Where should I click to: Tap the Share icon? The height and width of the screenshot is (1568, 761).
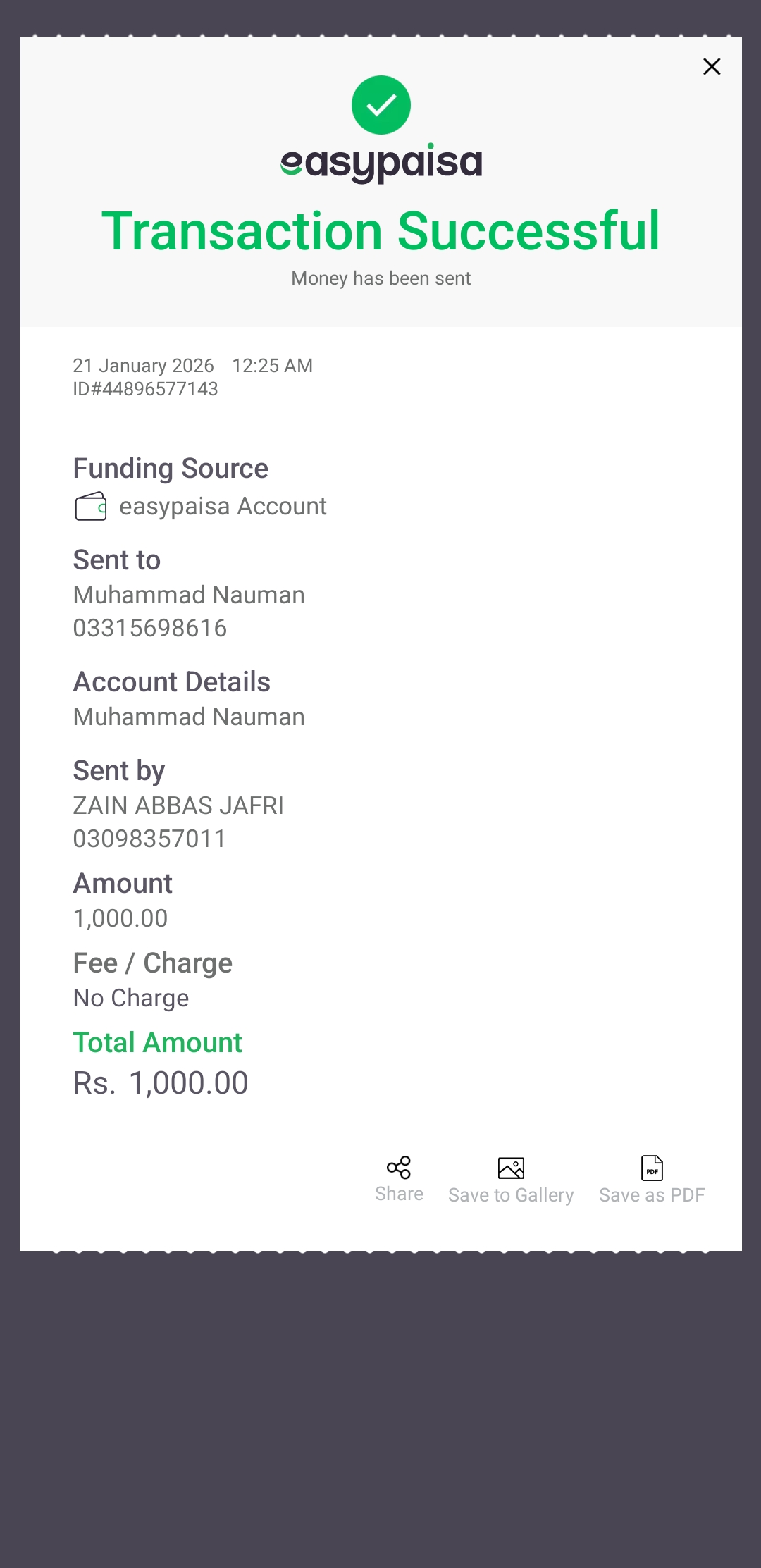tap(399, 1168)
